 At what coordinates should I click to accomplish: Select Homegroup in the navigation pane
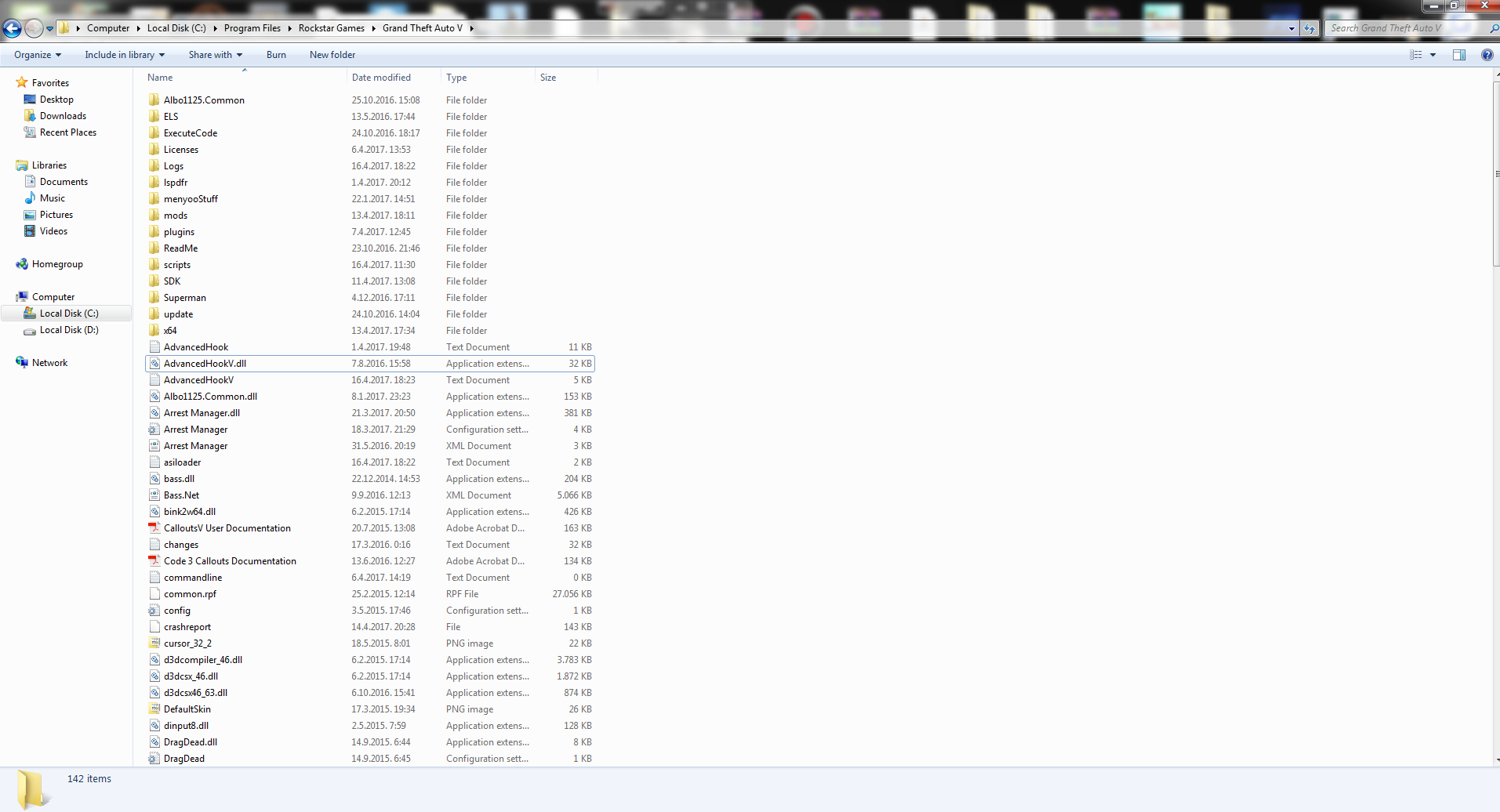pyautogui.click(x=57, y=264)
